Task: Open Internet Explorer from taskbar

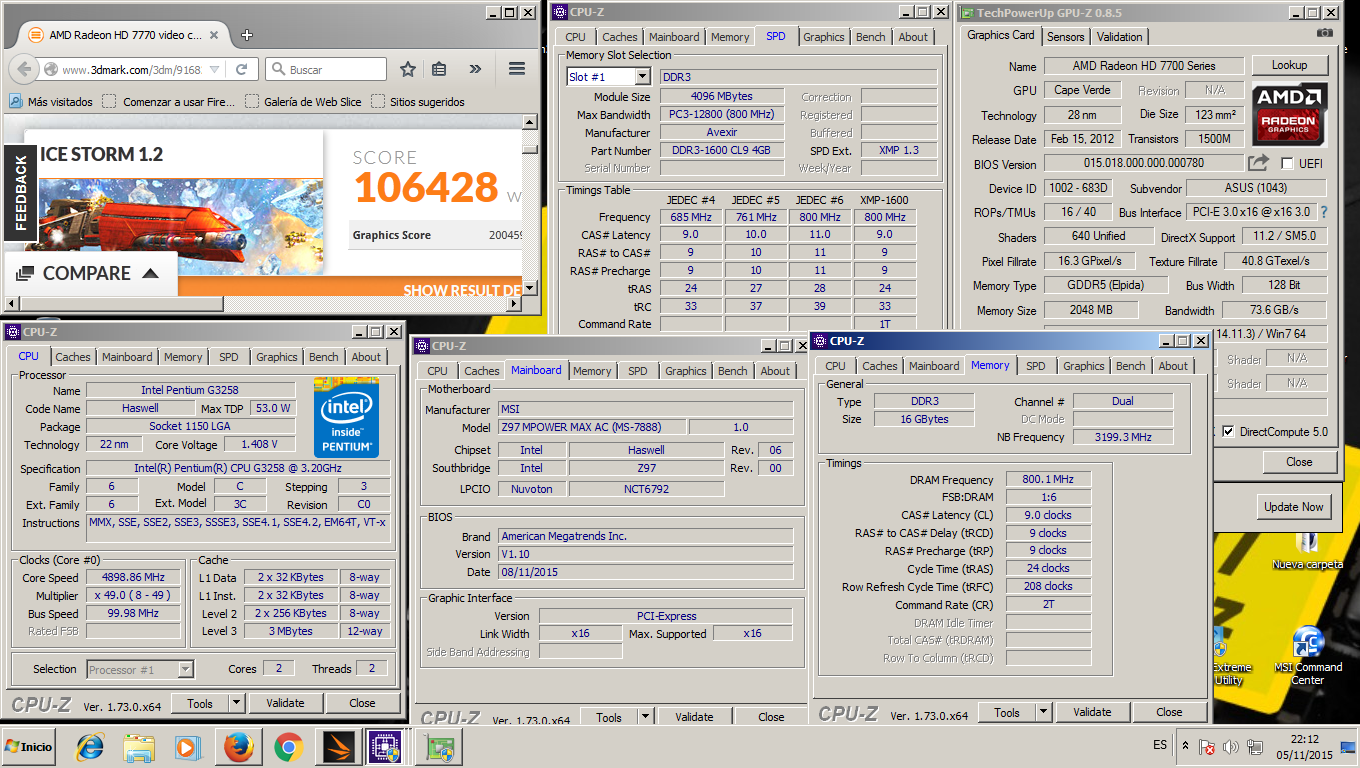Action: 90,747
